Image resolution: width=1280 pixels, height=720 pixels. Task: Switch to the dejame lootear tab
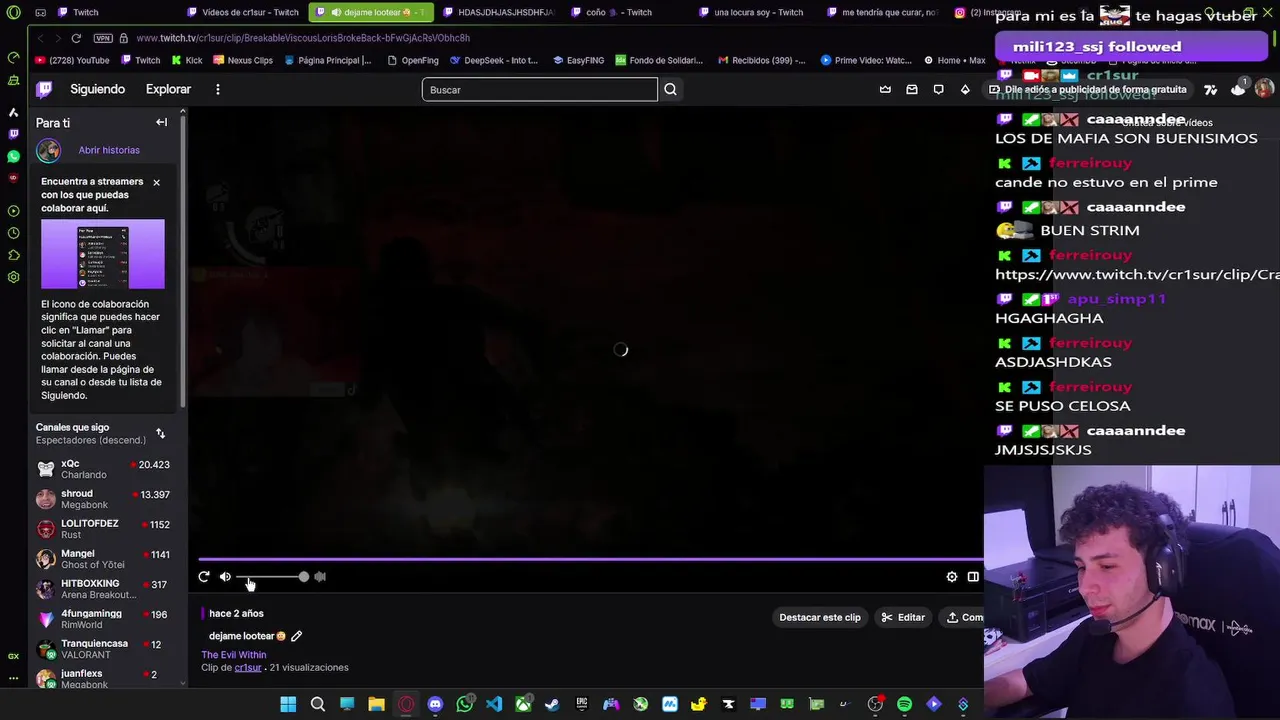coord(370,12)
